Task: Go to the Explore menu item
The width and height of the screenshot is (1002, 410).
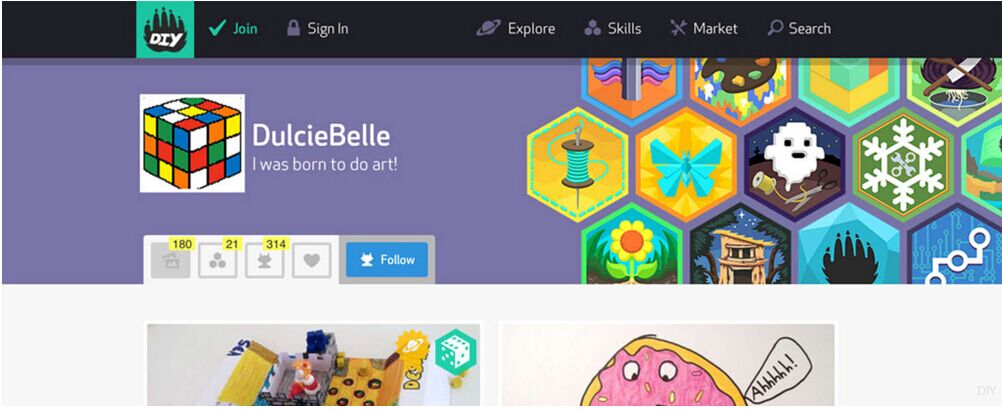Action: 516,29
